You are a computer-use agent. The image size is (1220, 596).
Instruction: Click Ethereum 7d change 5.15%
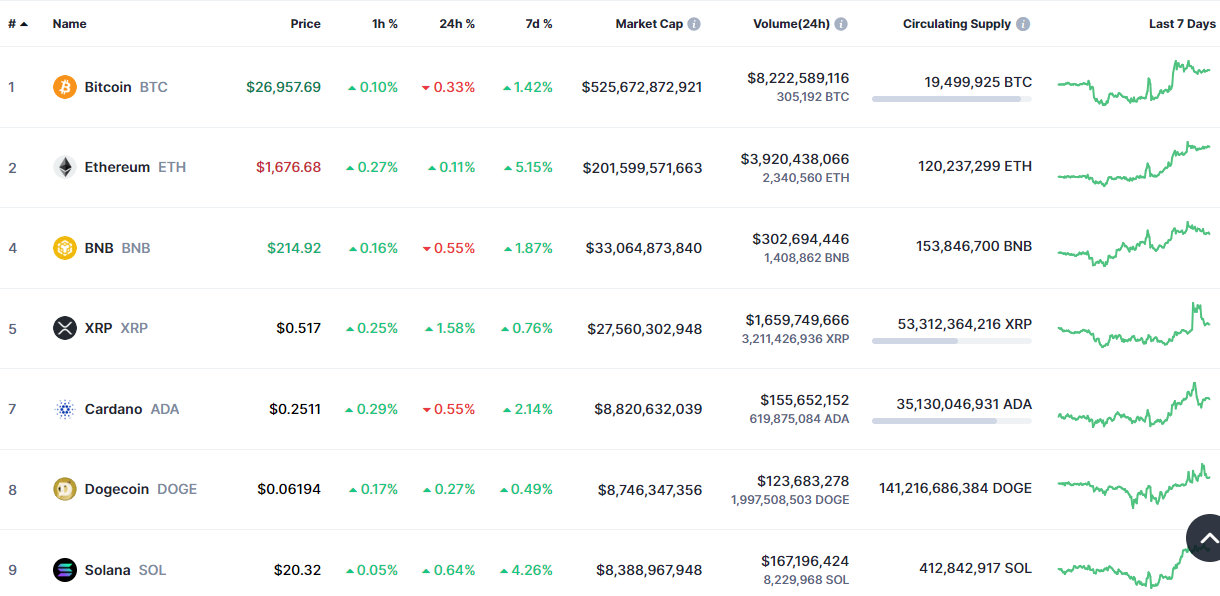point(528,167)
